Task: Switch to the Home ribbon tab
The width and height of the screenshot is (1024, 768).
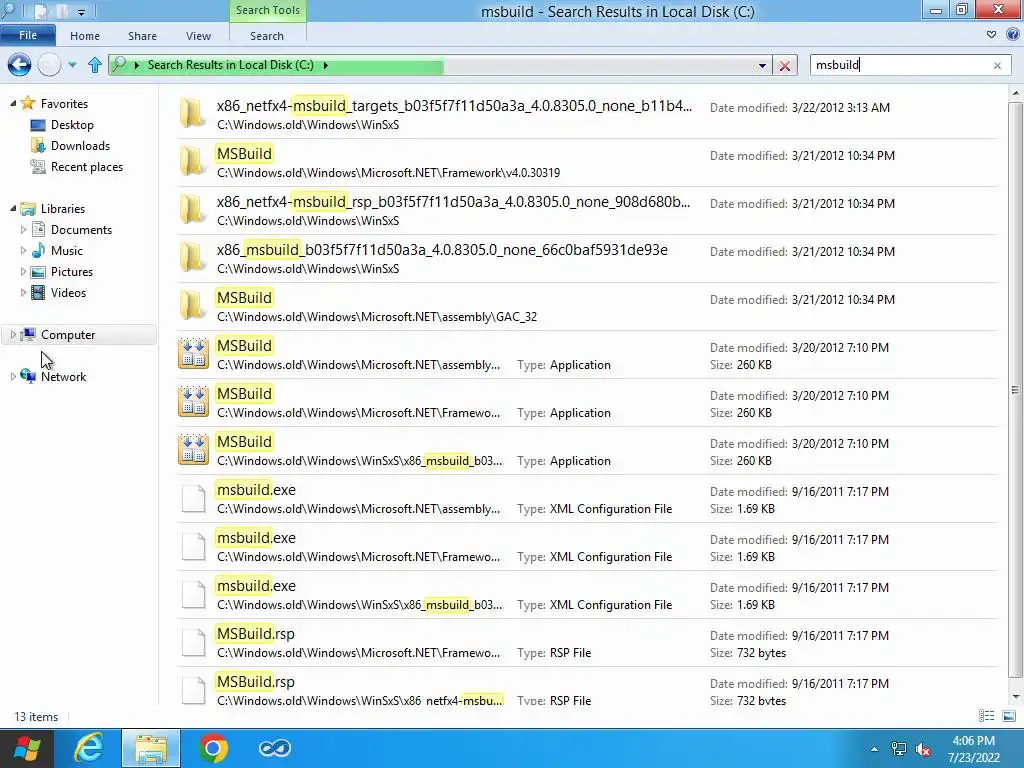Action: point(85,36)
